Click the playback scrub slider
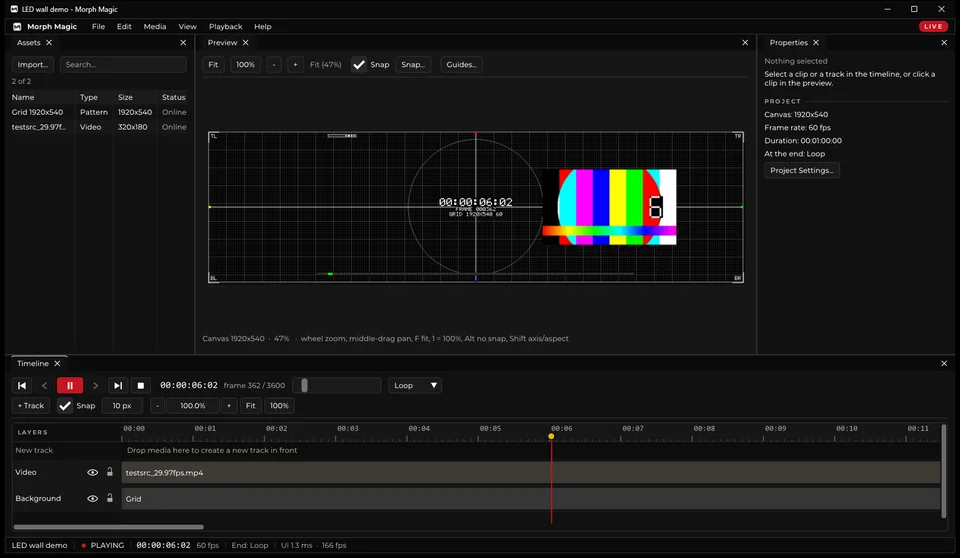This screenshot has width=960, height=558. (337, 385)
